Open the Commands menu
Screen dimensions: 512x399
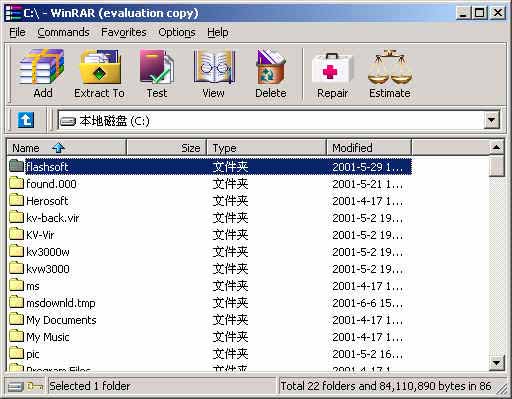63,32
